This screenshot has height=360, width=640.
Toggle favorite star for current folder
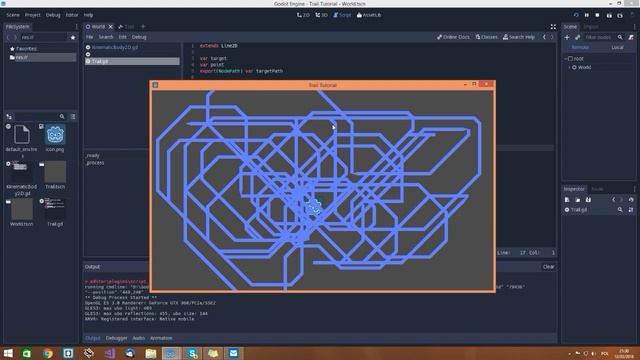tap(73, 37)
